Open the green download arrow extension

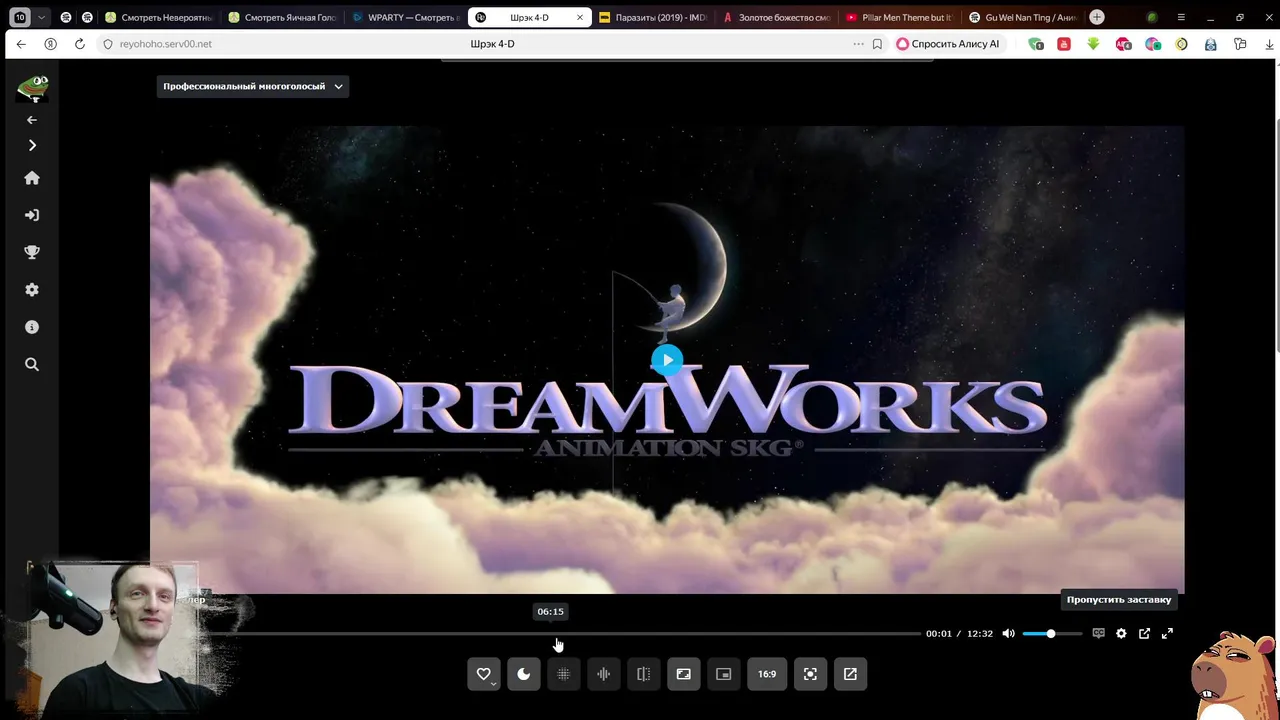click(1093, 44)
